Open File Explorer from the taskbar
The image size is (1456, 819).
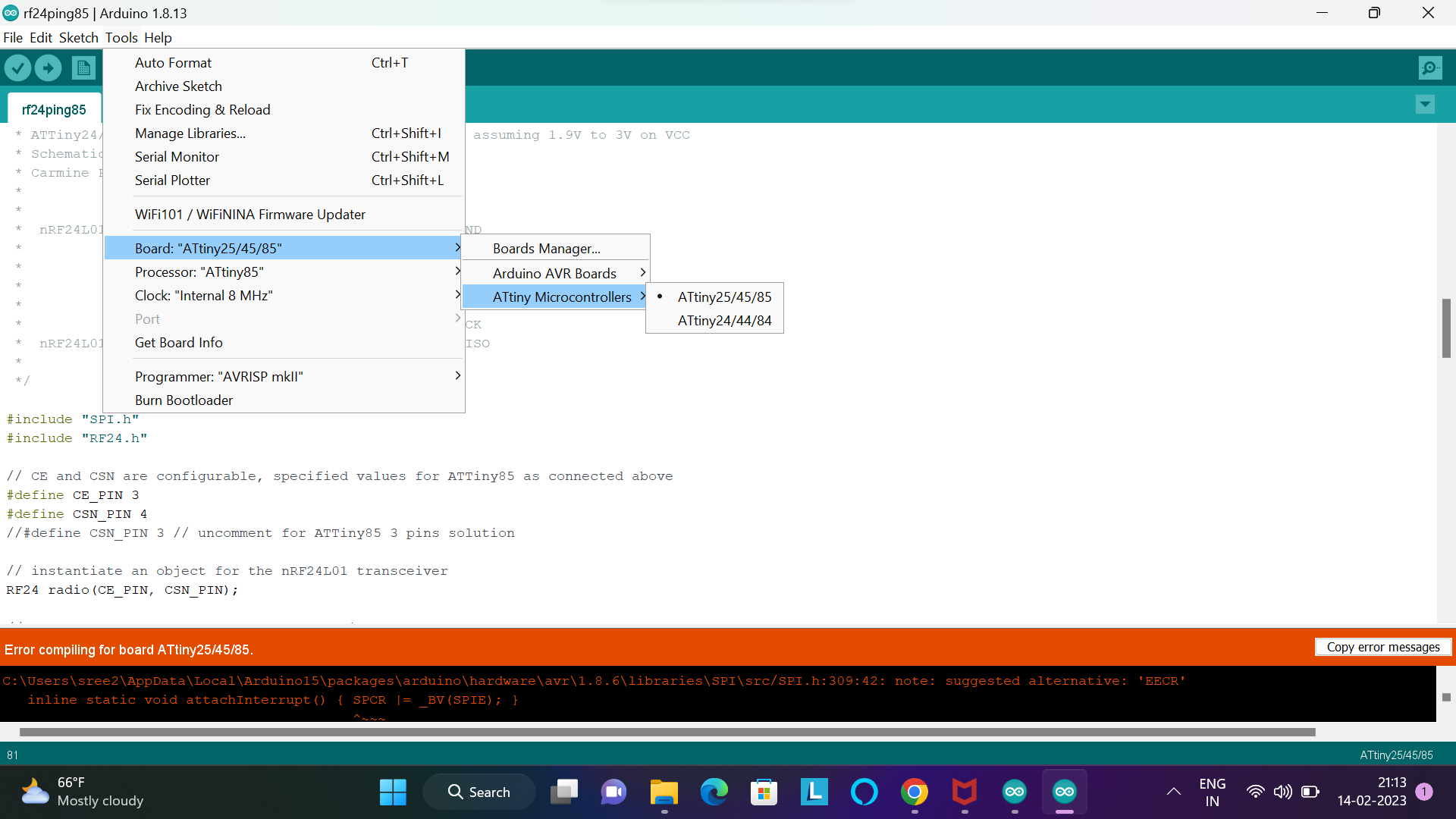(664, 792)
